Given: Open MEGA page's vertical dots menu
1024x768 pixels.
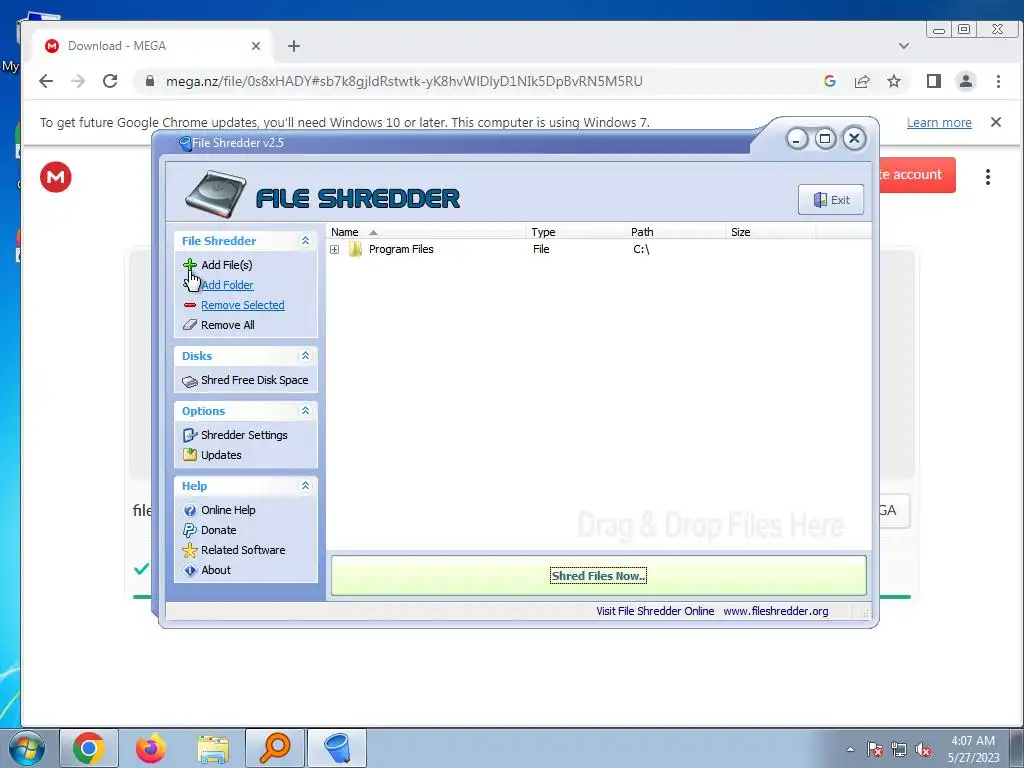Looking at the screenshot, I should pos(988,177).
